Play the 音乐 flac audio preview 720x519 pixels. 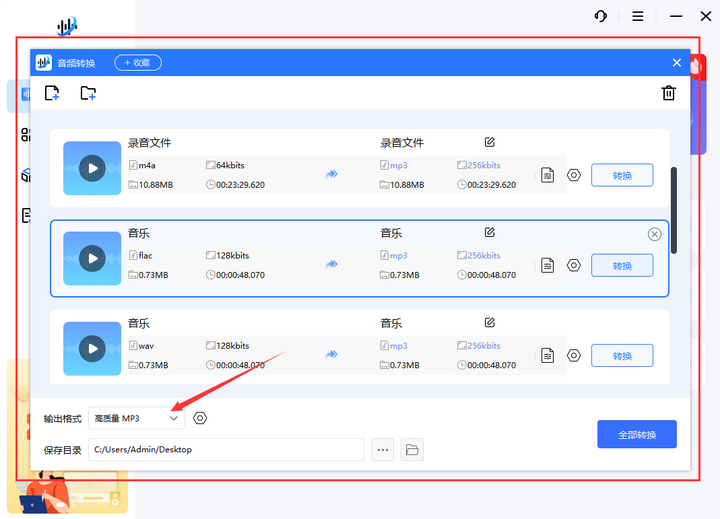tap(92, 259)
